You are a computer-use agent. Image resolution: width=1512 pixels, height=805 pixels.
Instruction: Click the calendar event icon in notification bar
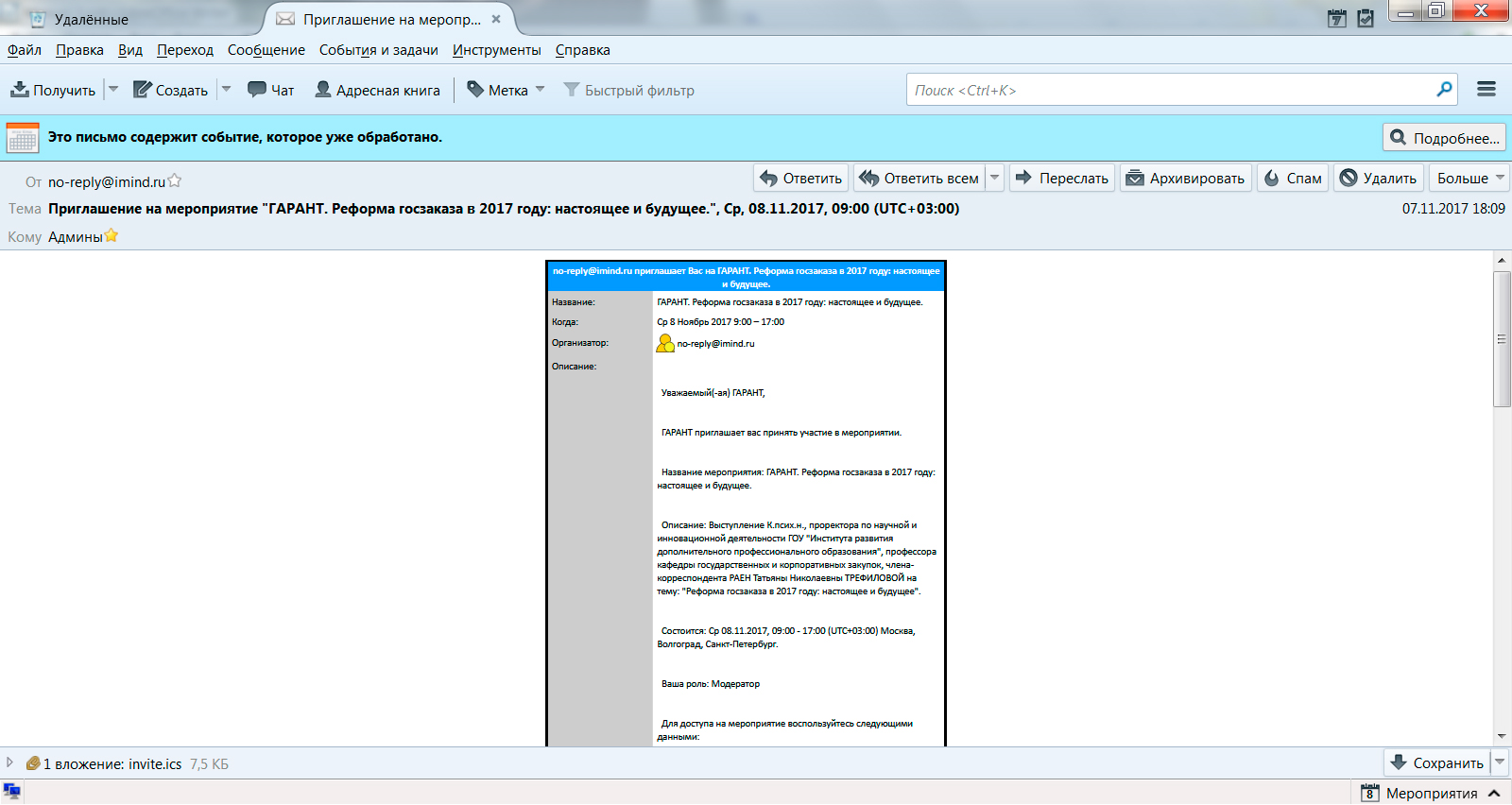[23, 138]
